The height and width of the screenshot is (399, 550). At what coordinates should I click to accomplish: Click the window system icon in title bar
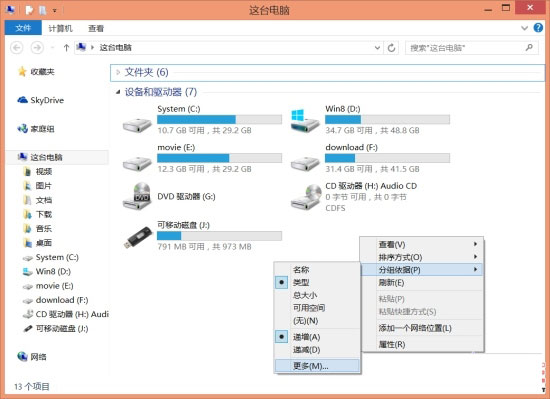(10, 10)
